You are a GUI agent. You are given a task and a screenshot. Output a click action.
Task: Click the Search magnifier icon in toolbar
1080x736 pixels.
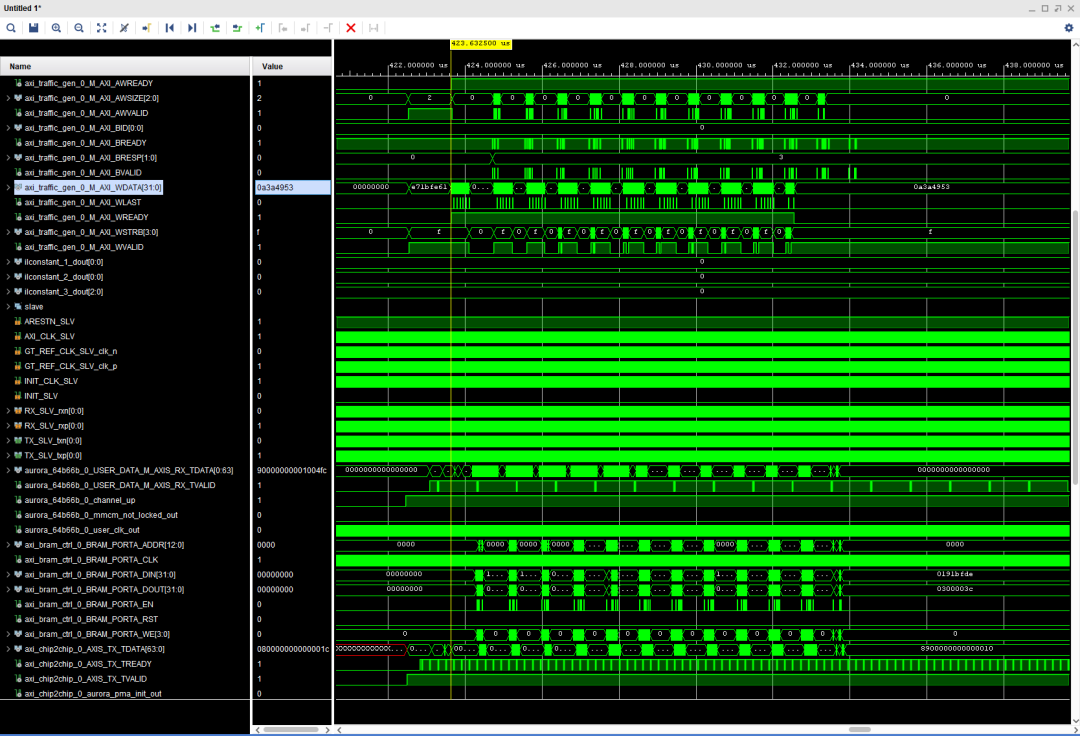click(11, 28)
